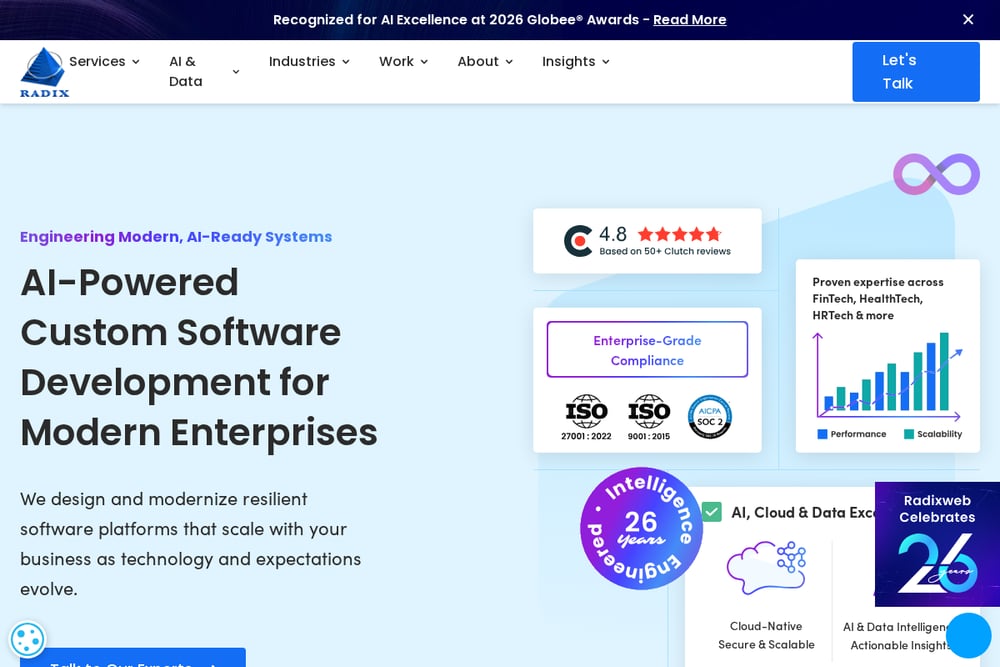Click the Radix logo

tap(44, 72)
